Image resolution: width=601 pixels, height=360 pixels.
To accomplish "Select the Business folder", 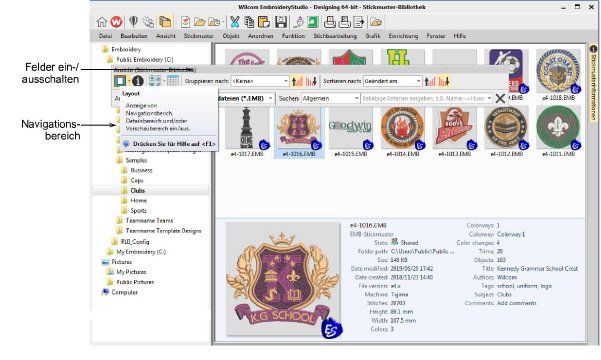I will coord(141,170).
